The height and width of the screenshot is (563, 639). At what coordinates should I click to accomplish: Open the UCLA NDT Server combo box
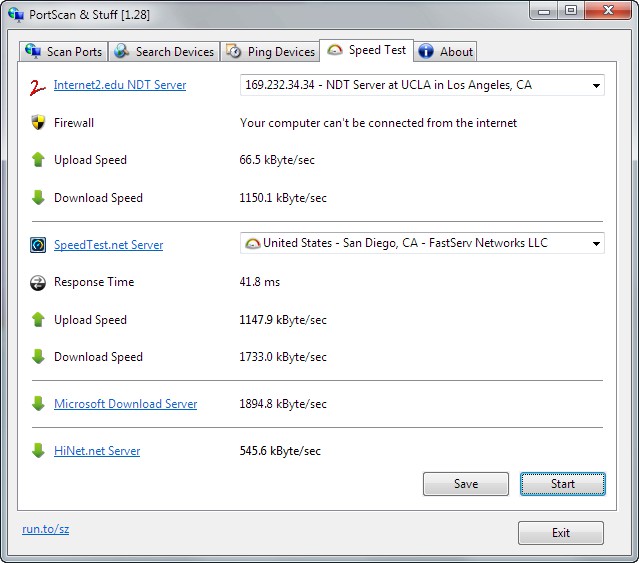click(422, 85)
